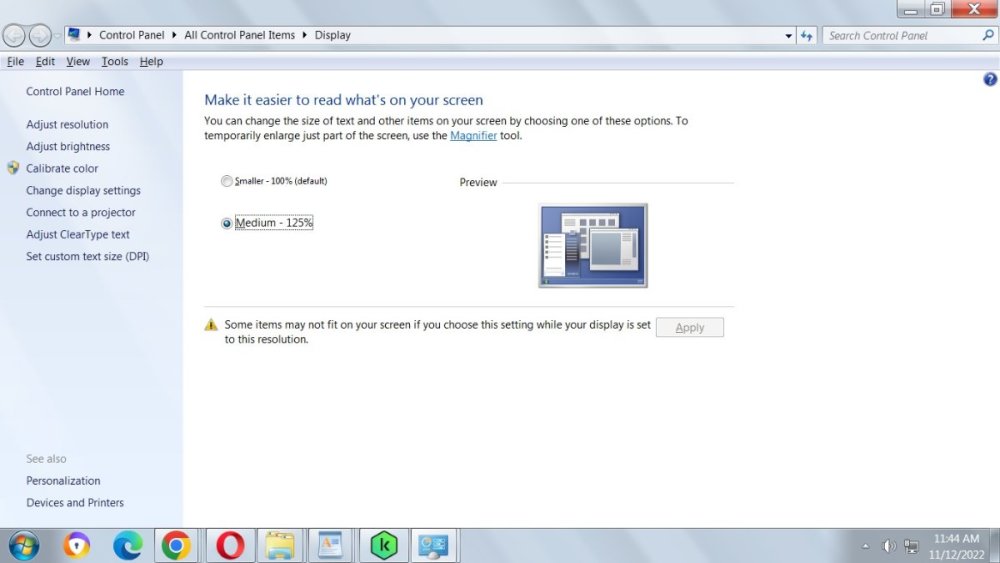The height and width of the screenshot is (563, 1000).
Task: Click the Control Panel breadcrumb
Action: point(131,35)
